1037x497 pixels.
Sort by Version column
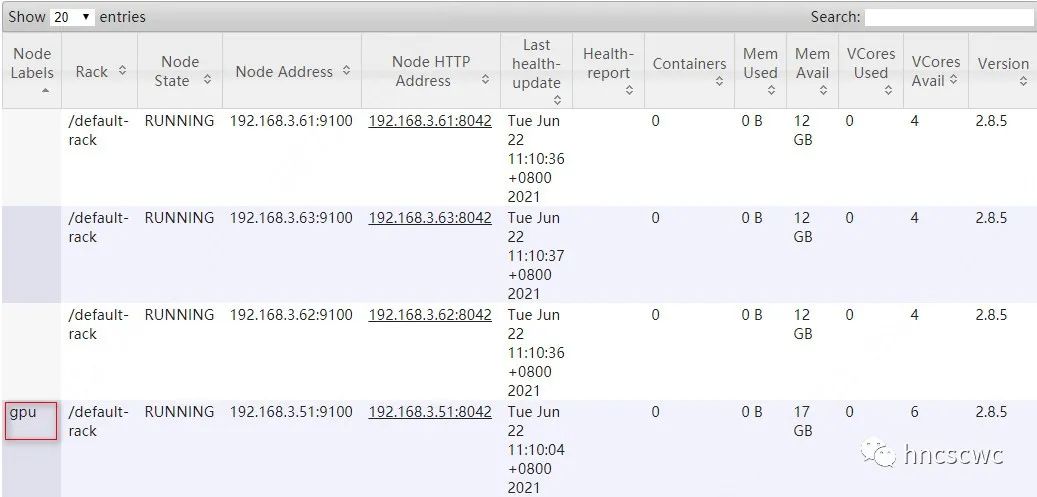(x=1003, y=71)
